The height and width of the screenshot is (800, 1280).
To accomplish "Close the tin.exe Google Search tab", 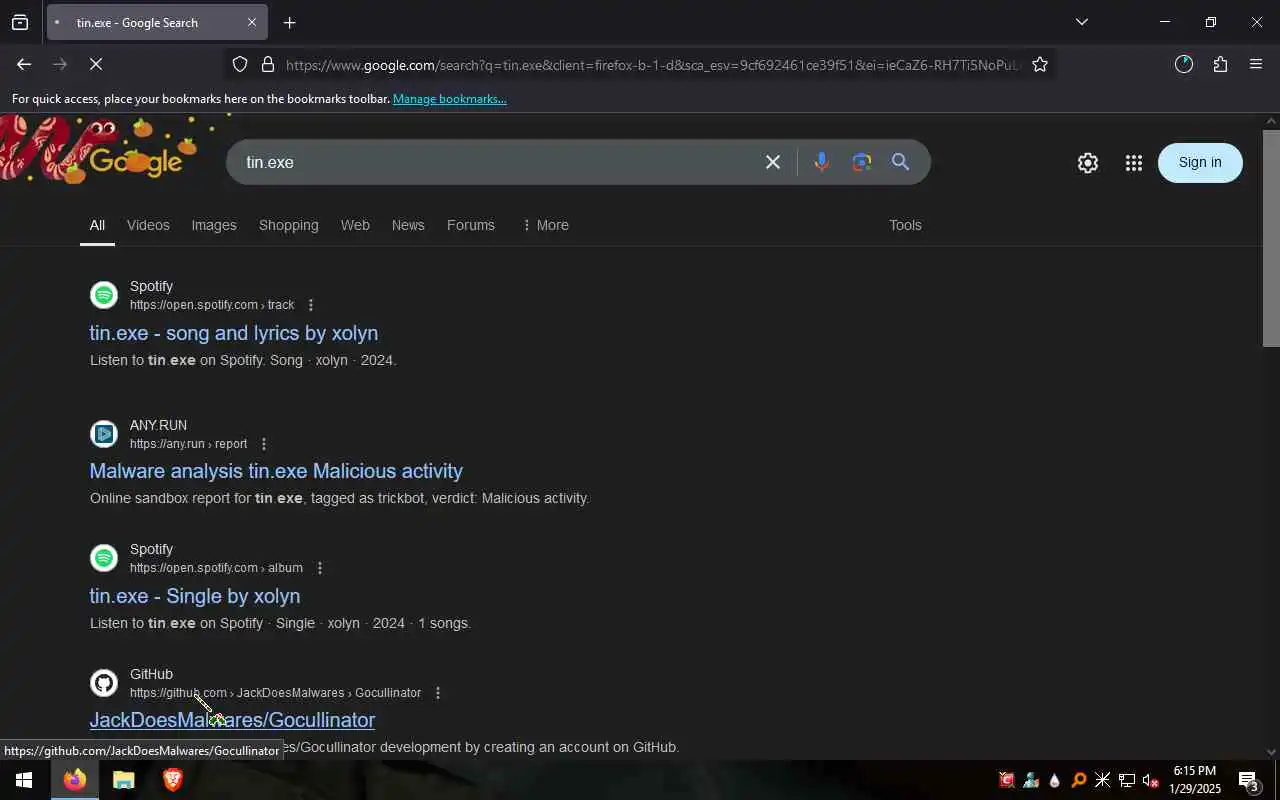I will [251, 22].
